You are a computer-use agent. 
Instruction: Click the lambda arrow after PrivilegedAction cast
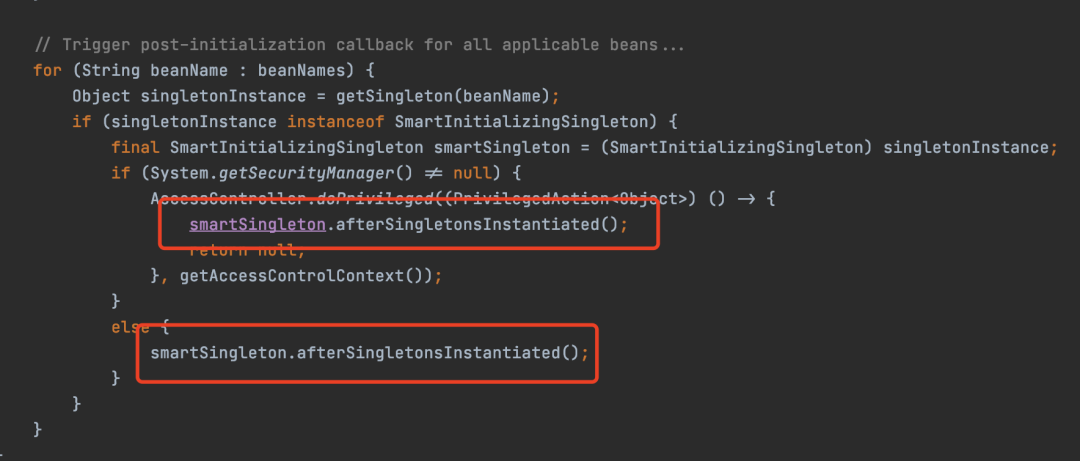(x=746, y=199)
